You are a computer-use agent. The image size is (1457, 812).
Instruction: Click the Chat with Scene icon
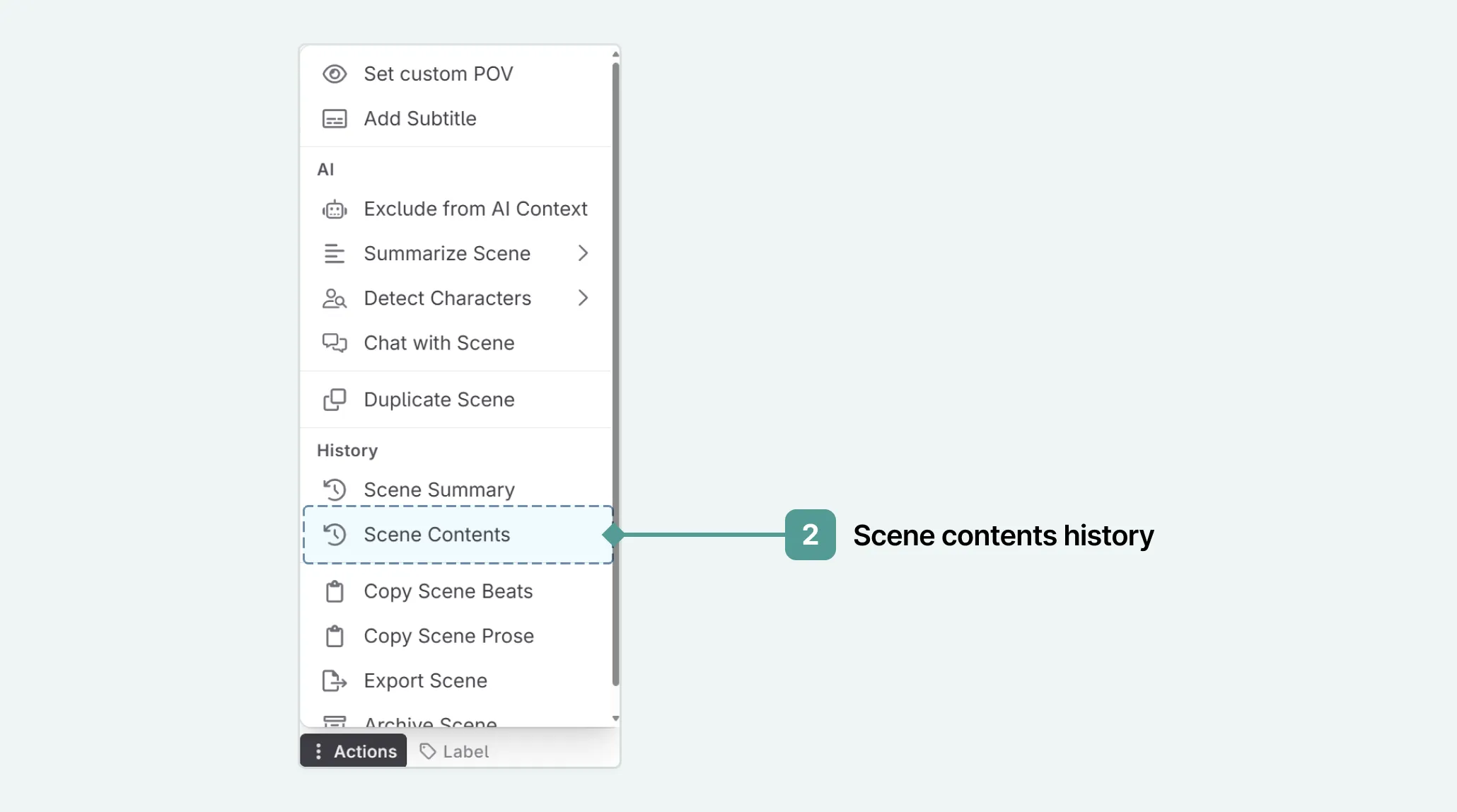[334, 342]
